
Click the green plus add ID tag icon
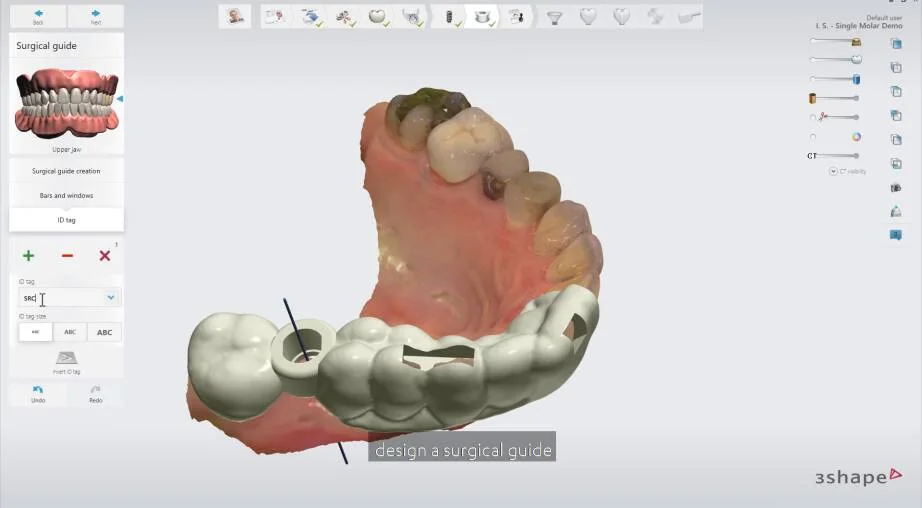(x=28, y=256)
